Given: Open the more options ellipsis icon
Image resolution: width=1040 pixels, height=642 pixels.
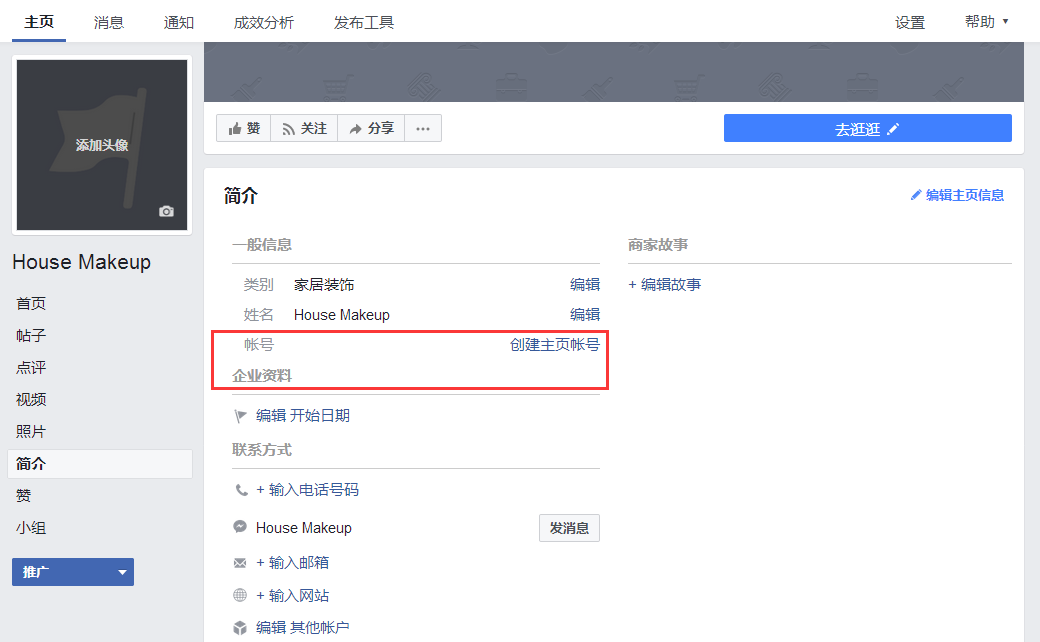Looking at the screenshot, I should (x=423, y=128).
